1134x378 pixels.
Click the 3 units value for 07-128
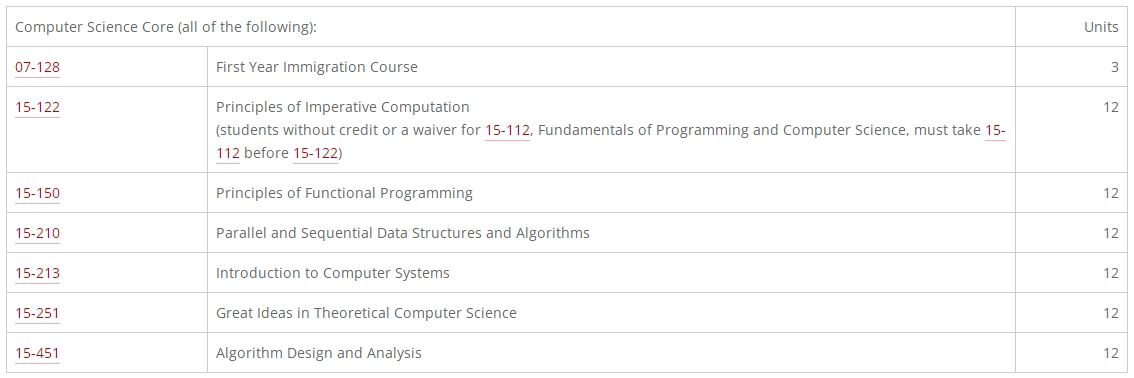tap(1114, 67)
